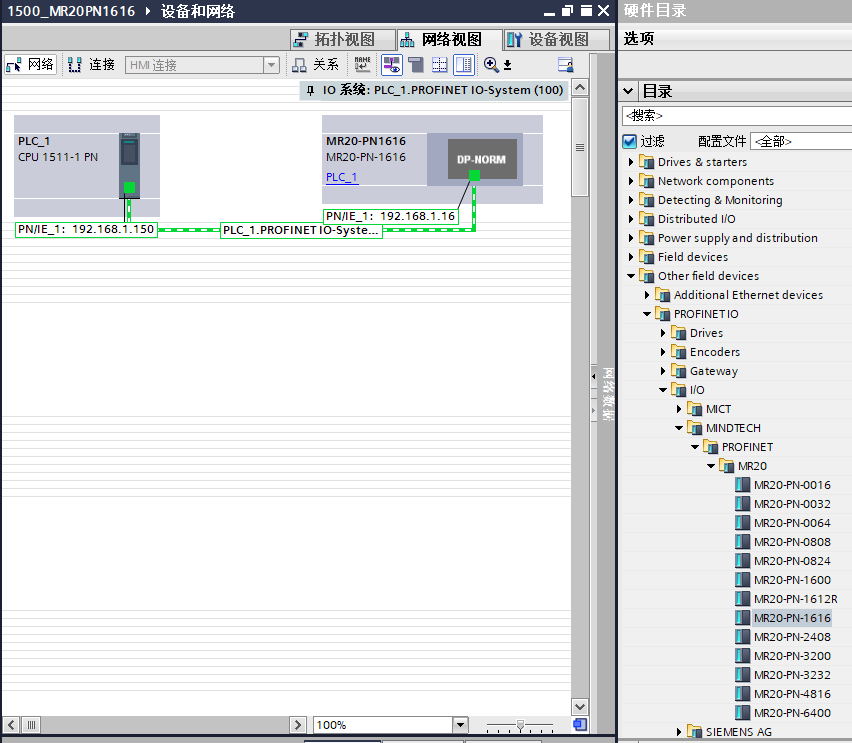Expand Power supply and distribution folder
Image resolution: width=852 pixels, height=743 pixels.
point(630,238)
